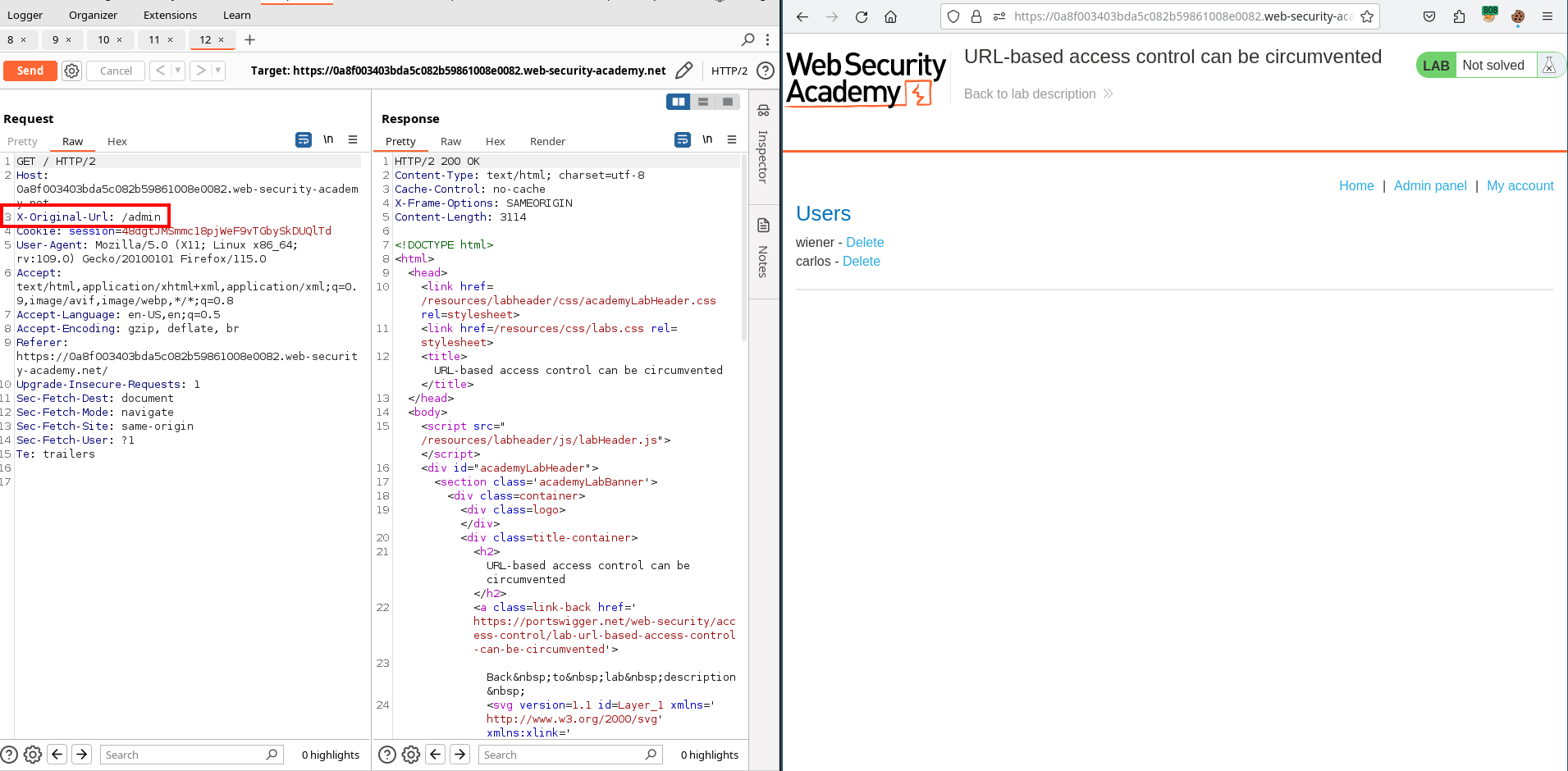Open the back-history dropdown arrow
Viewport: 1568px width, 771px height.
[x=177, y=71]
